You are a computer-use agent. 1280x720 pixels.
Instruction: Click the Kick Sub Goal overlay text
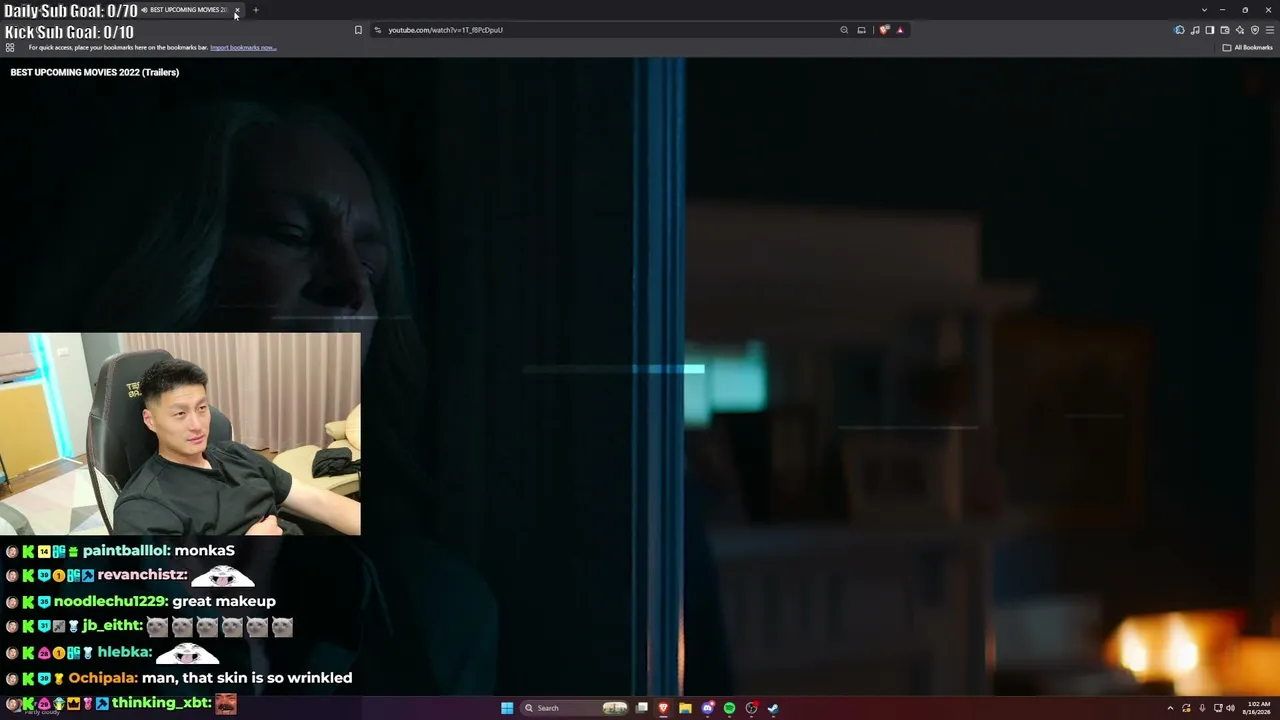coord(69,32)
